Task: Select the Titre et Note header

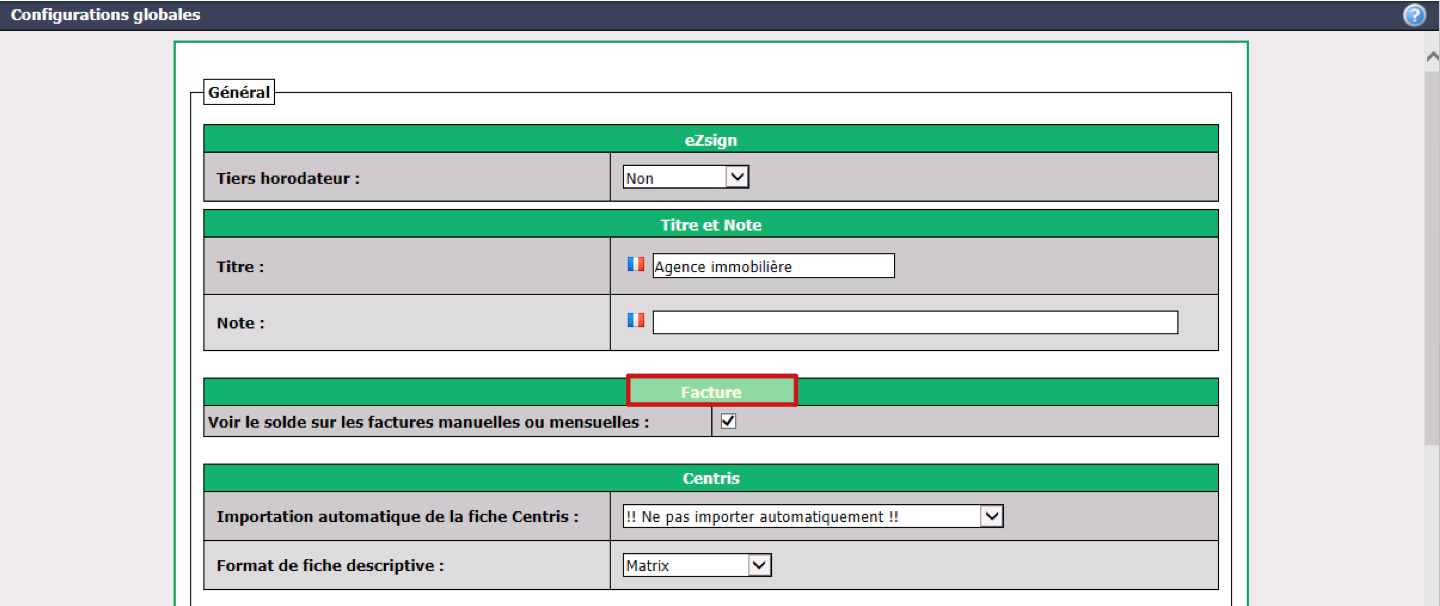Action: [711, 225]
